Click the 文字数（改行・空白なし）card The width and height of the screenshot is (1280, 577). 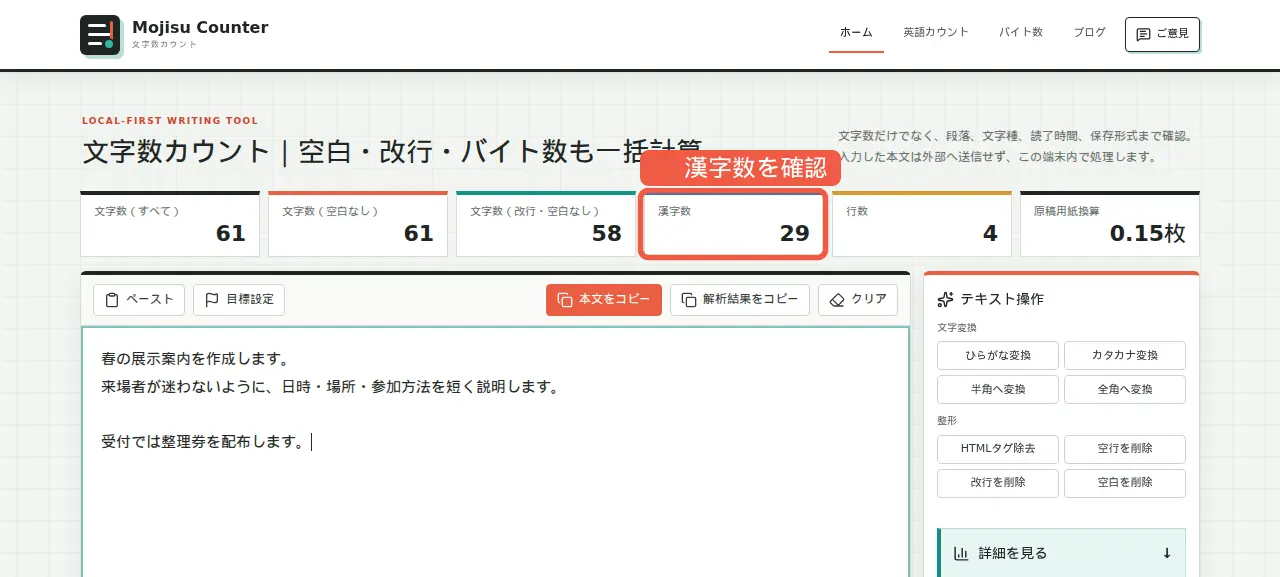click(x=546, y=224)
